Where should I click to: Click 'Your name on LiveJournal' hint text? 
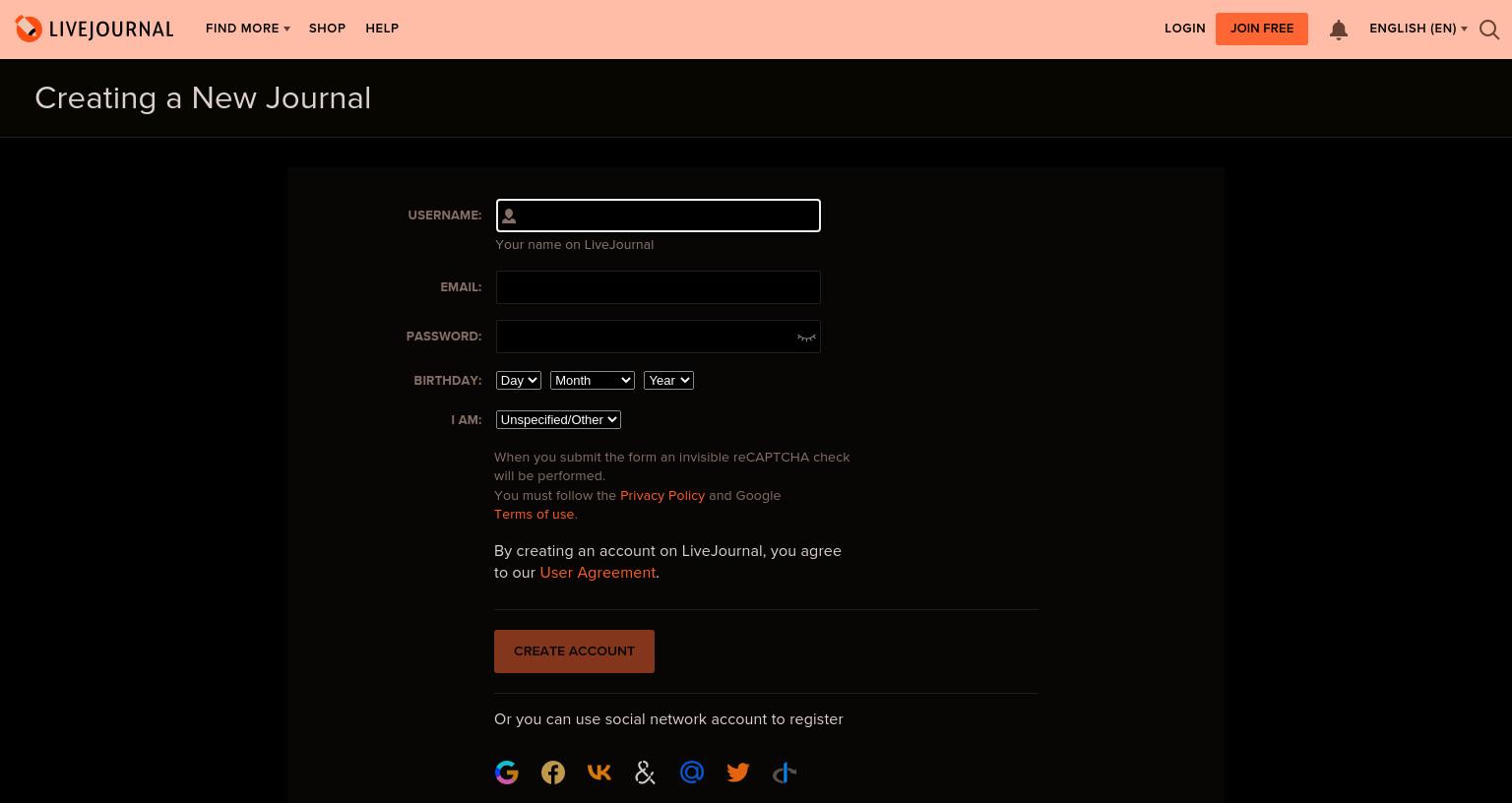[574, 245]
